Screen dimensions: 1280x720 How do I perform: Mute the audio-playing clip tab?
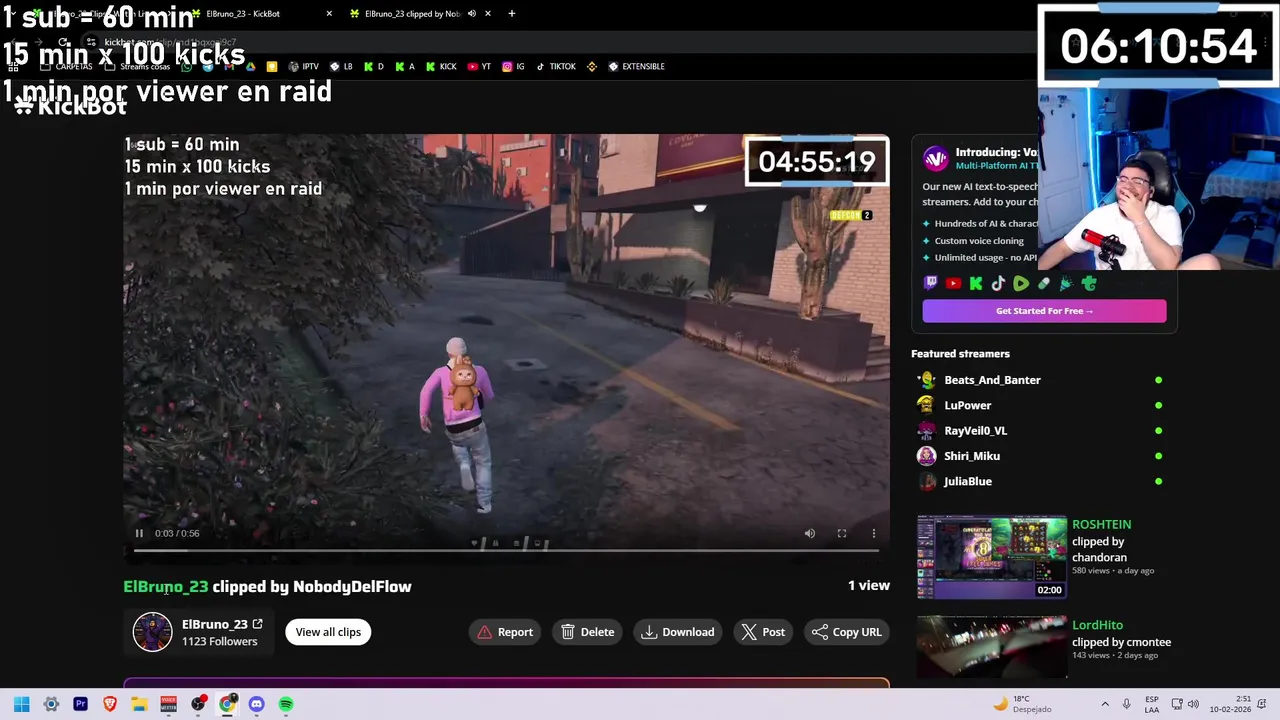474,14
